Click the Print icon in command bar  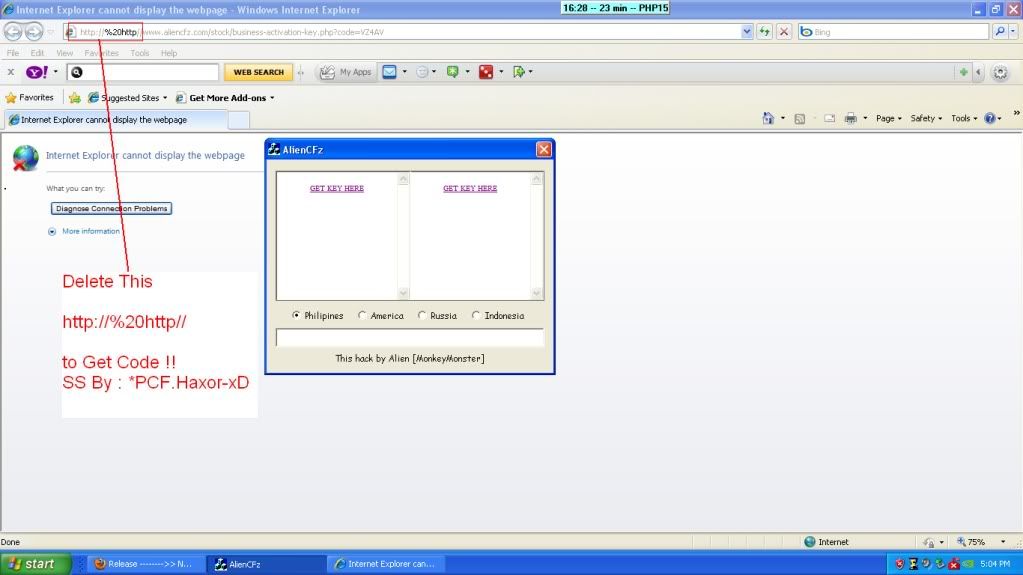(850, 118)
